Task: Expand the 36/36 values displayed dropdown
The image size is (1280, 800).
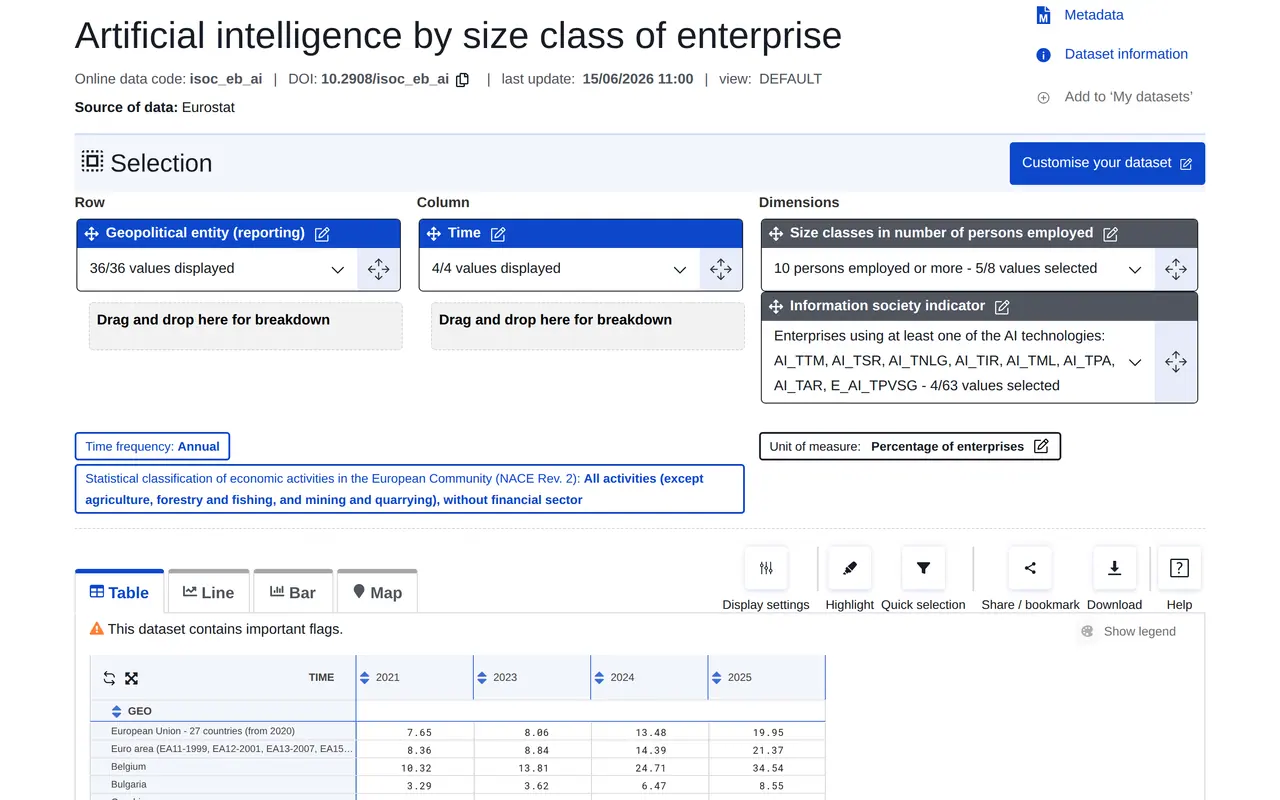Action: pos(338,270)
